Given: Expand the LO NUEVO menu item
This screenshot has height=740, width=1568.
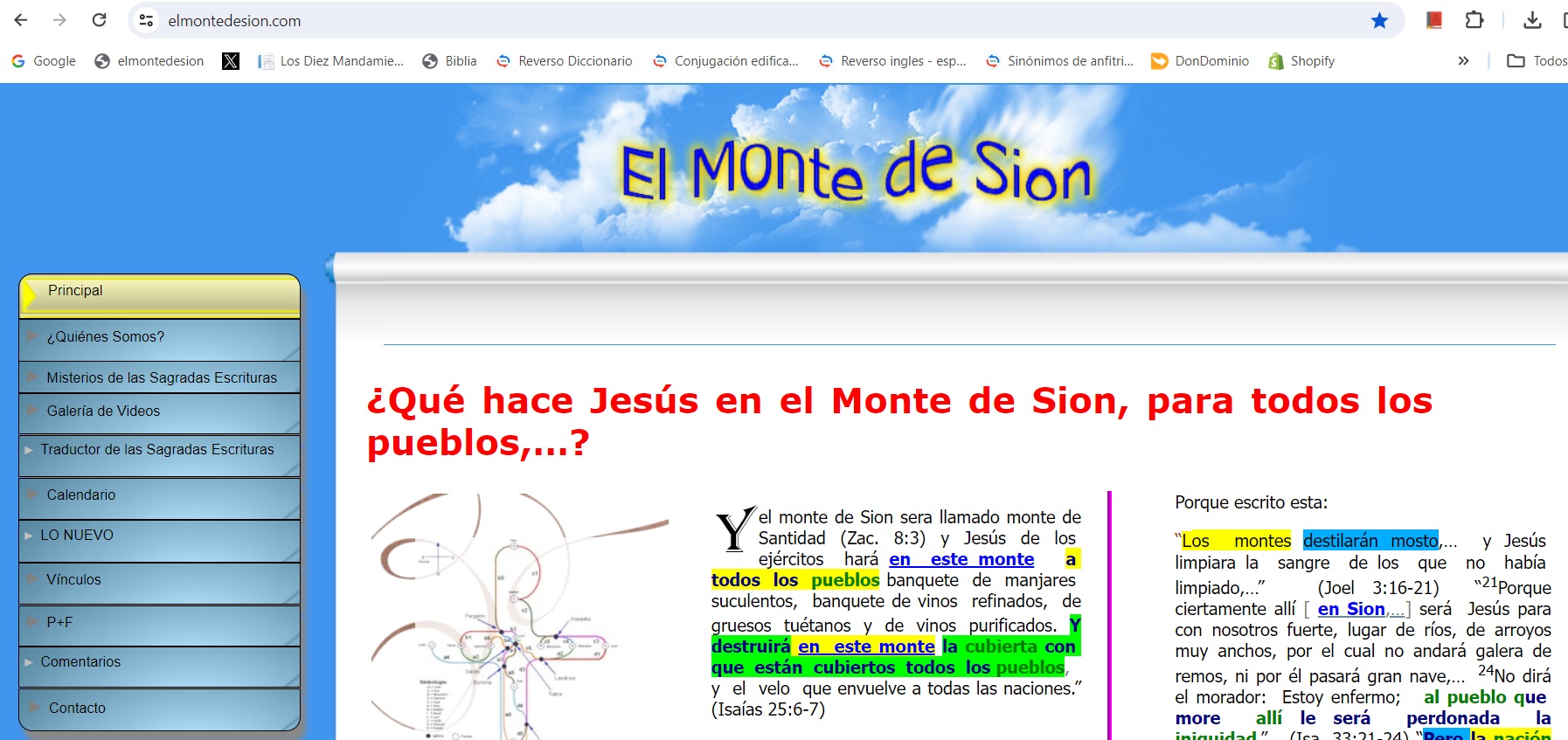Looking at the screenshot, I should (77, 536).
